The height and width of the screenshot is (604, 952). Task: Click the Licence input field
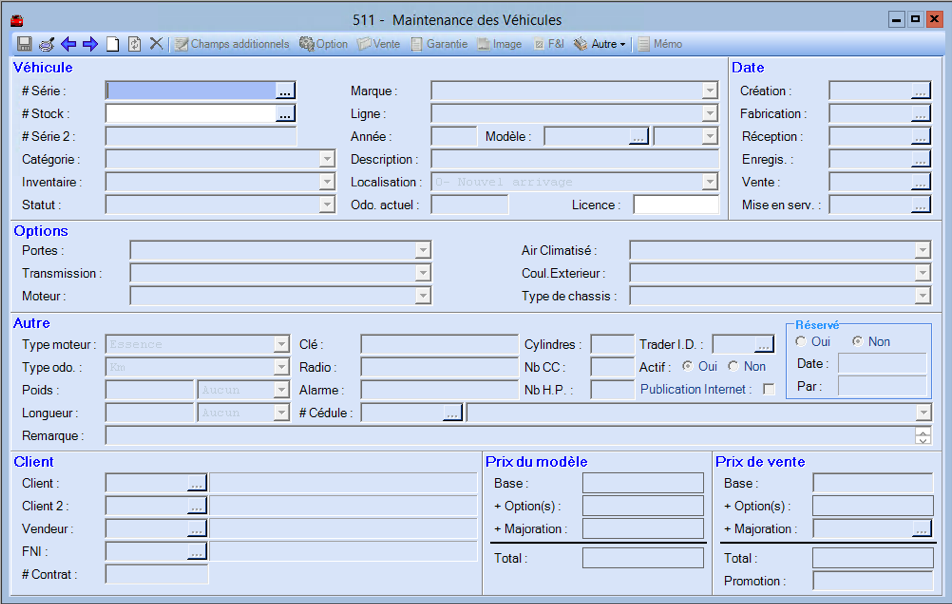click(x=676, y=205)
